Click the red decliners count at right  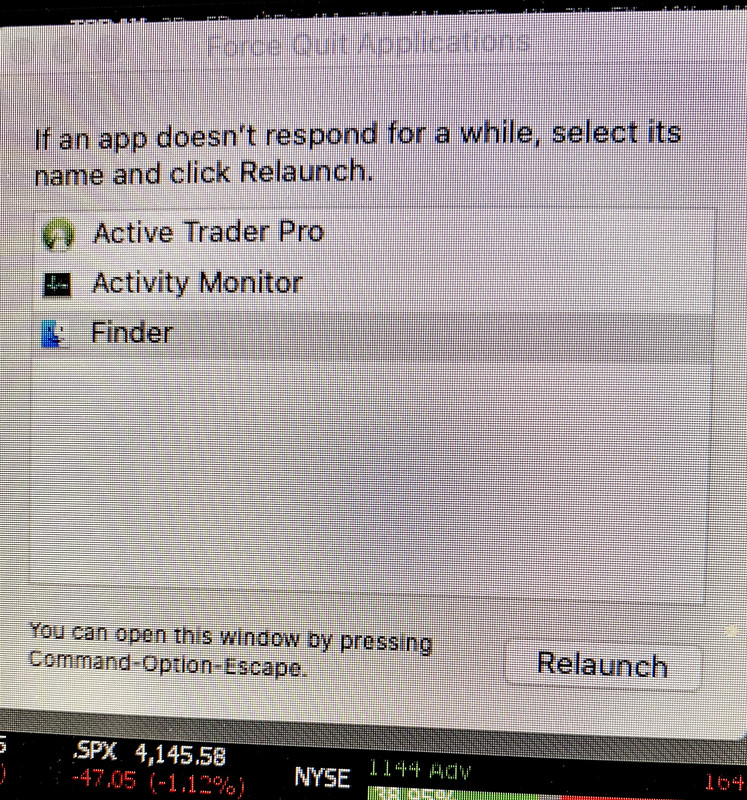(x=726, y=782)
